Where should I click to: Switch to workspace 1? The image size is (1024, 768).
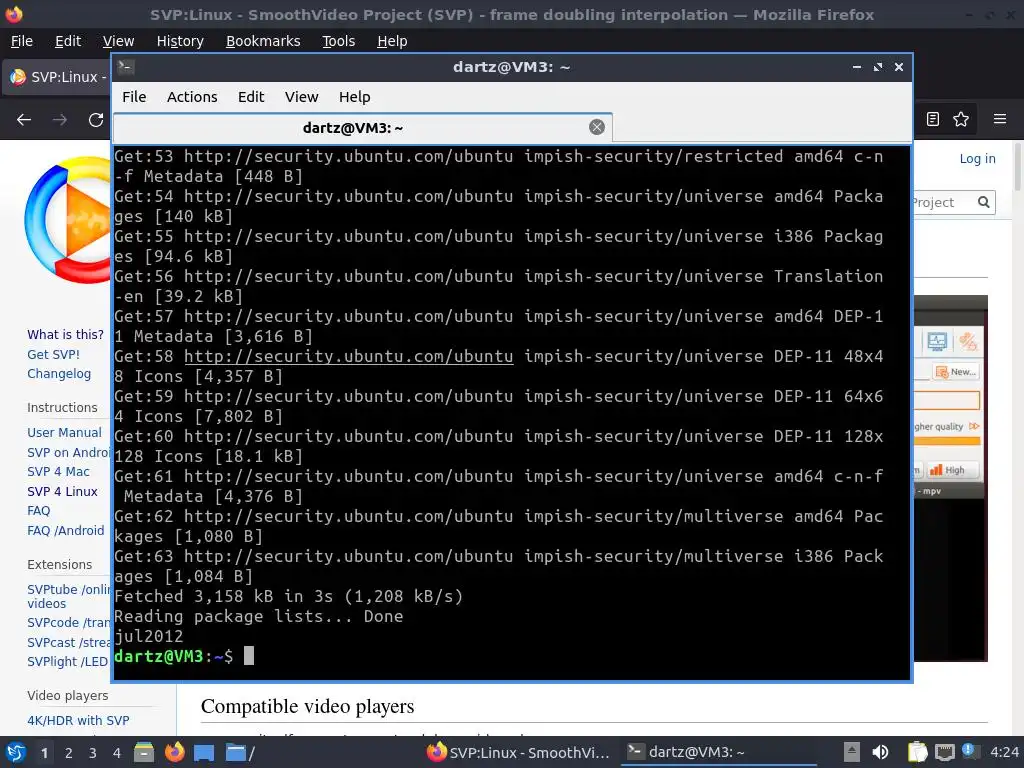[44, 753]
